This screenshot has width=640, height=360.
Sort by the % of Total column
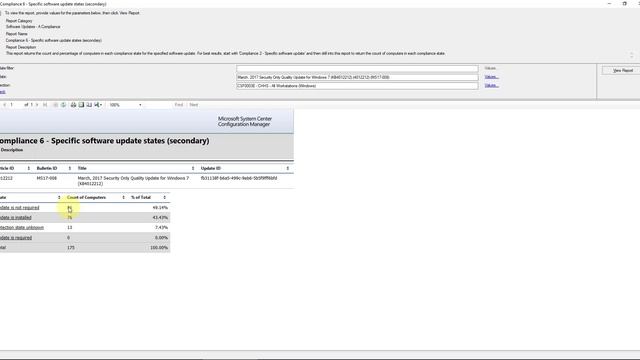(x=165, y=198)
